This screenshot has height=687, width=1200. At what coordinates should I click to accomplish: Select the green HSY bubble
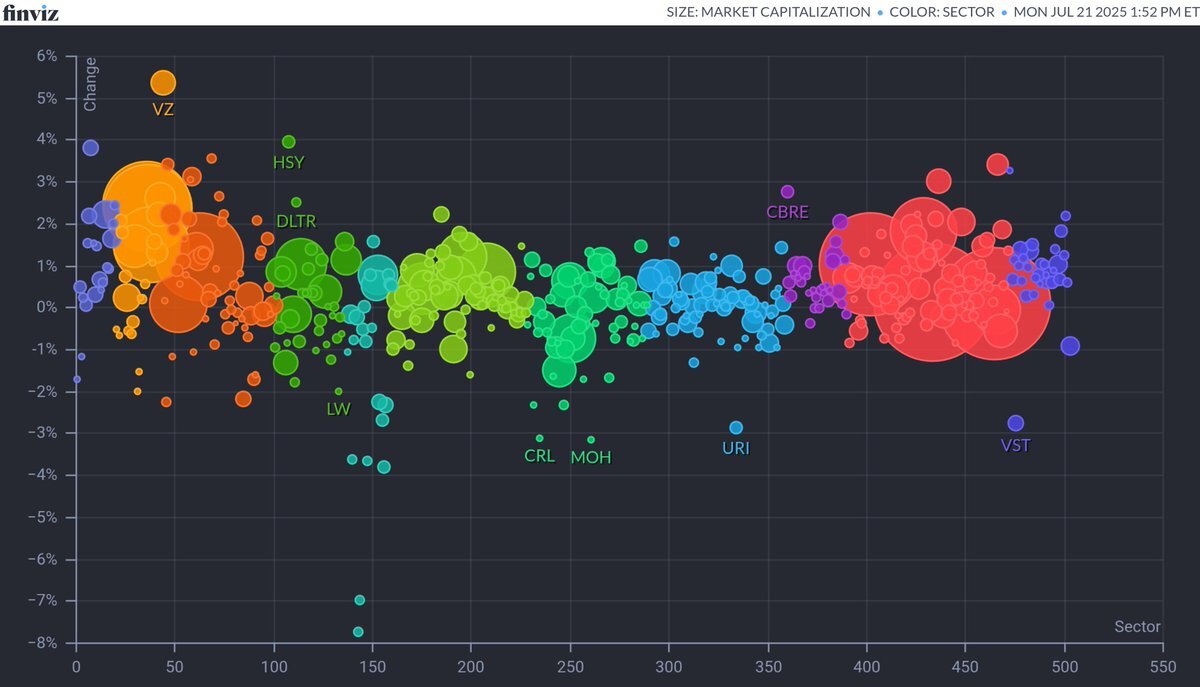(x=289, y=141)
